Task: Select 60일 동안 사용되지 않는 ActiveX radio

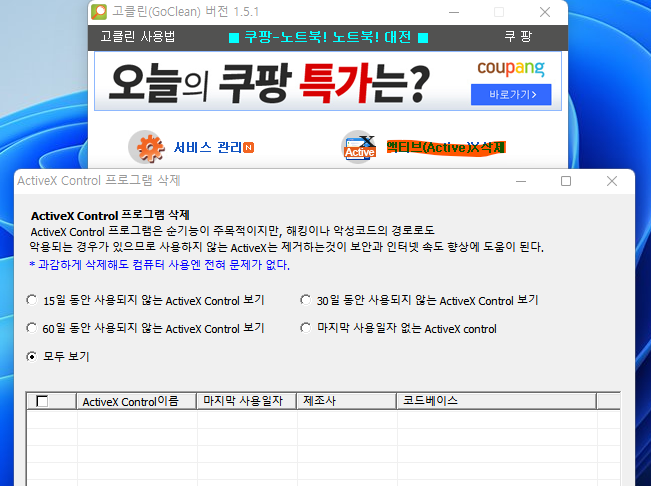Action: 32,328
